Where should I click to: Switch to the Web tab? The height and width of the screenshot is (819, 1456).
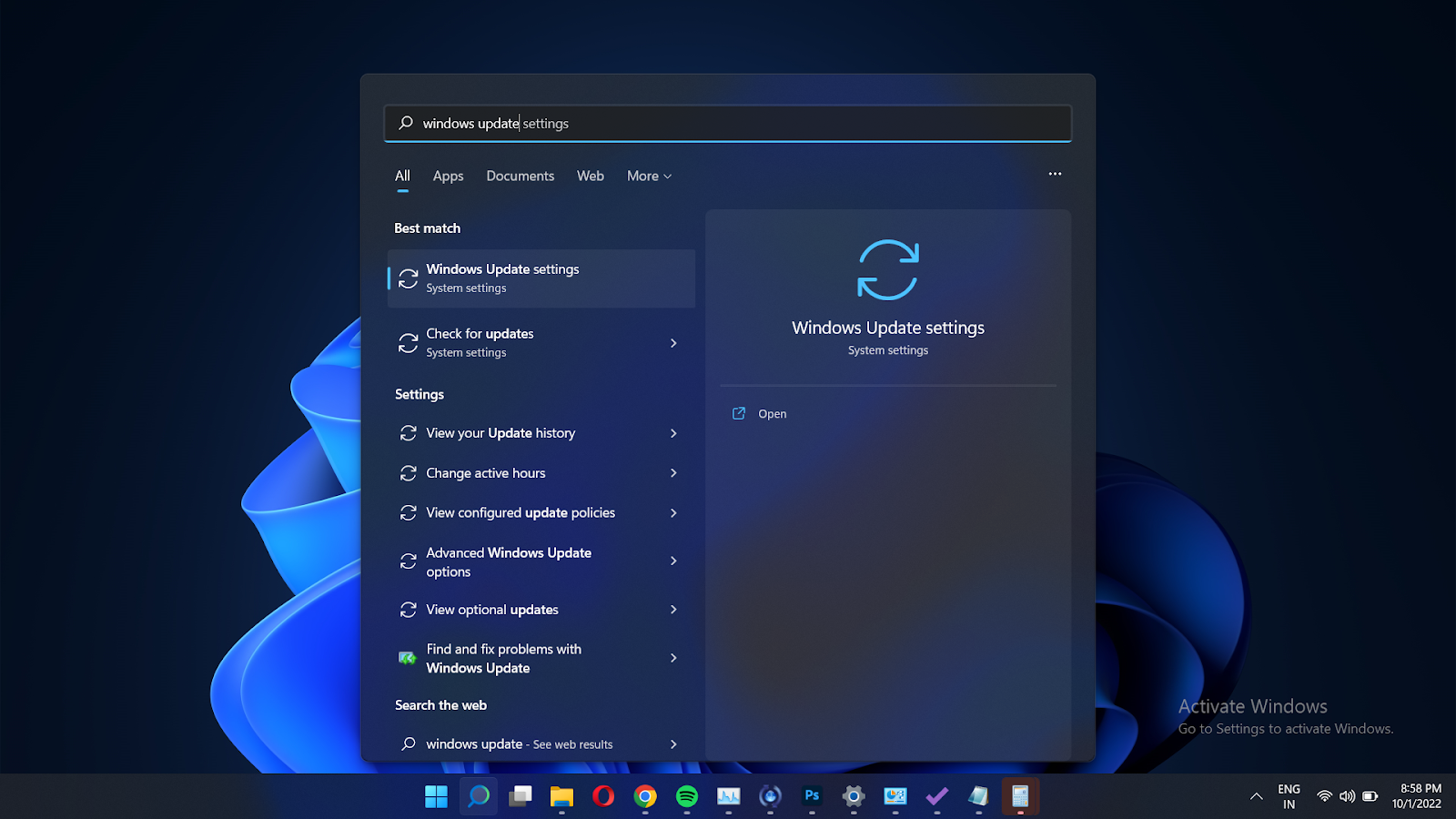tap(590, 177)
